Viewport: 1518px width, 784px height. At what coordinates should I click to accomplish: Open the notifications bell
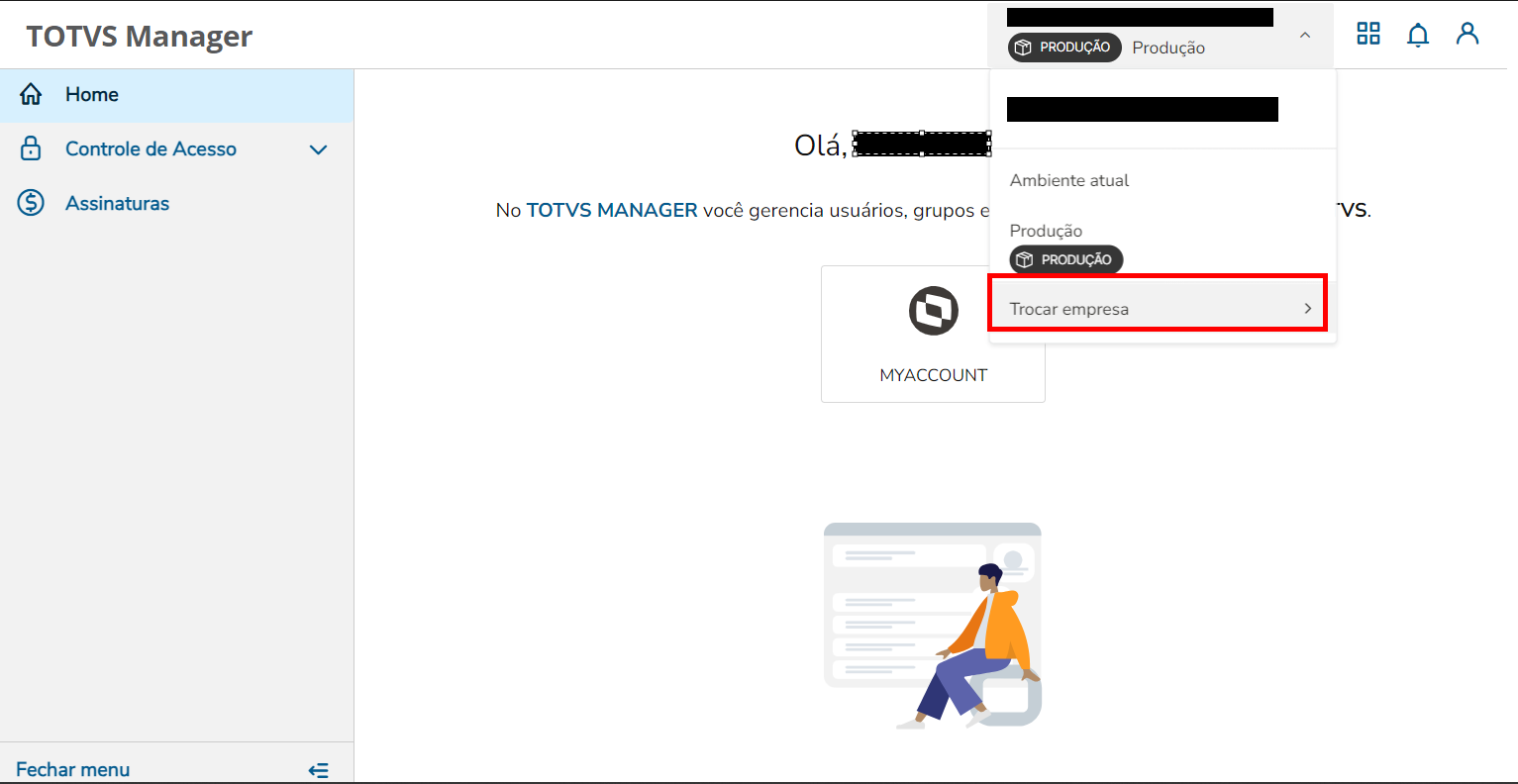pyautogui.click(x=1418, y=35)
